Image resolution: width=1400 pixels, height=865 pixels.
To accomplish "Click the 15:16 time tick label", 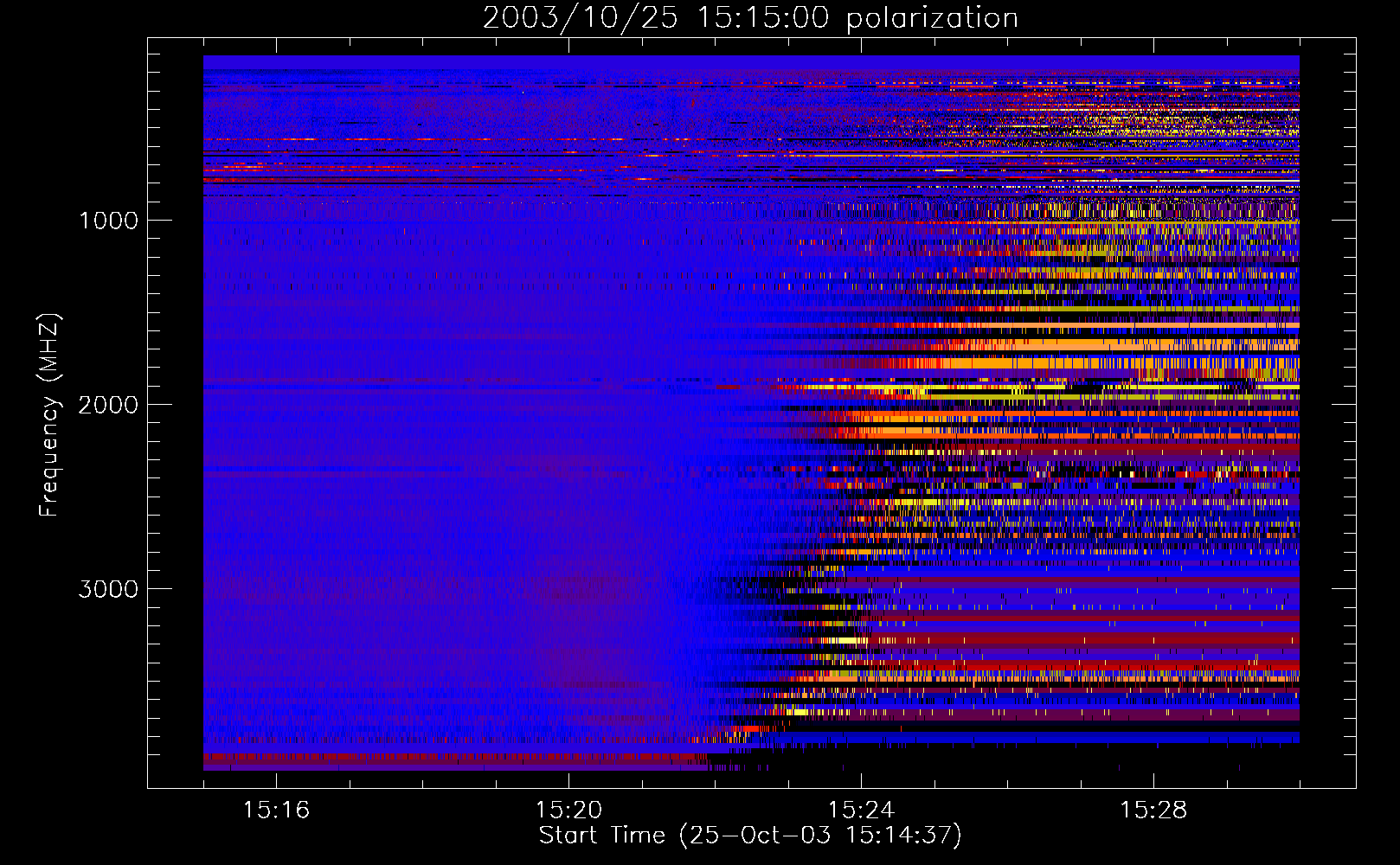I will click(x=276, y=811).
